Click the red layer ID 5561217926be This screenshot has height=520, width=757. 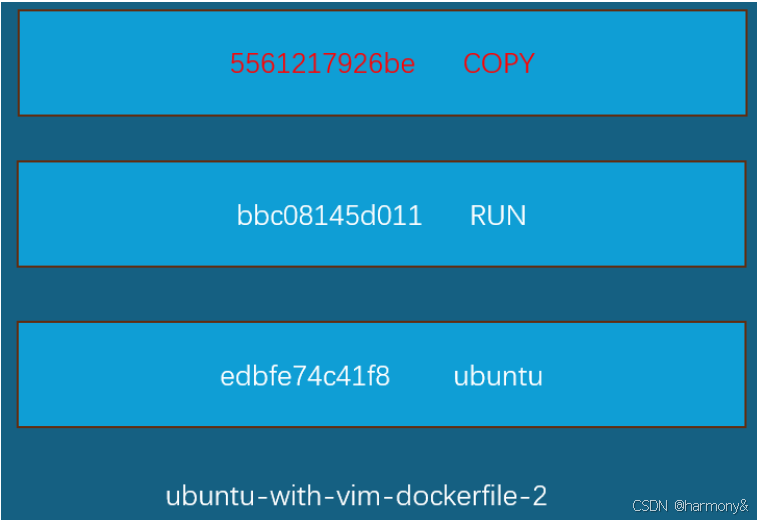point(322,64)
